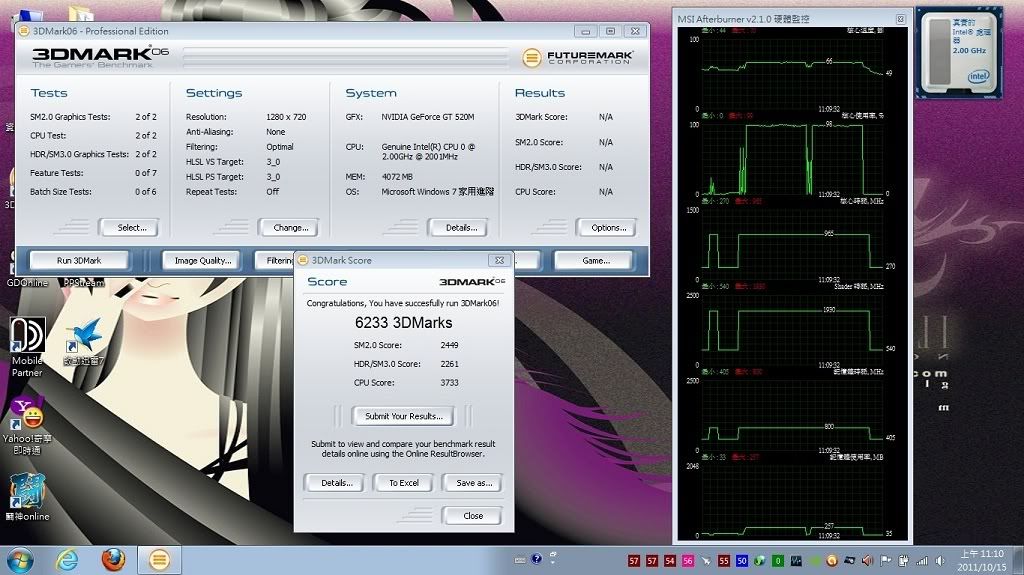Open the Windows Start menu

tap(22, 560)
